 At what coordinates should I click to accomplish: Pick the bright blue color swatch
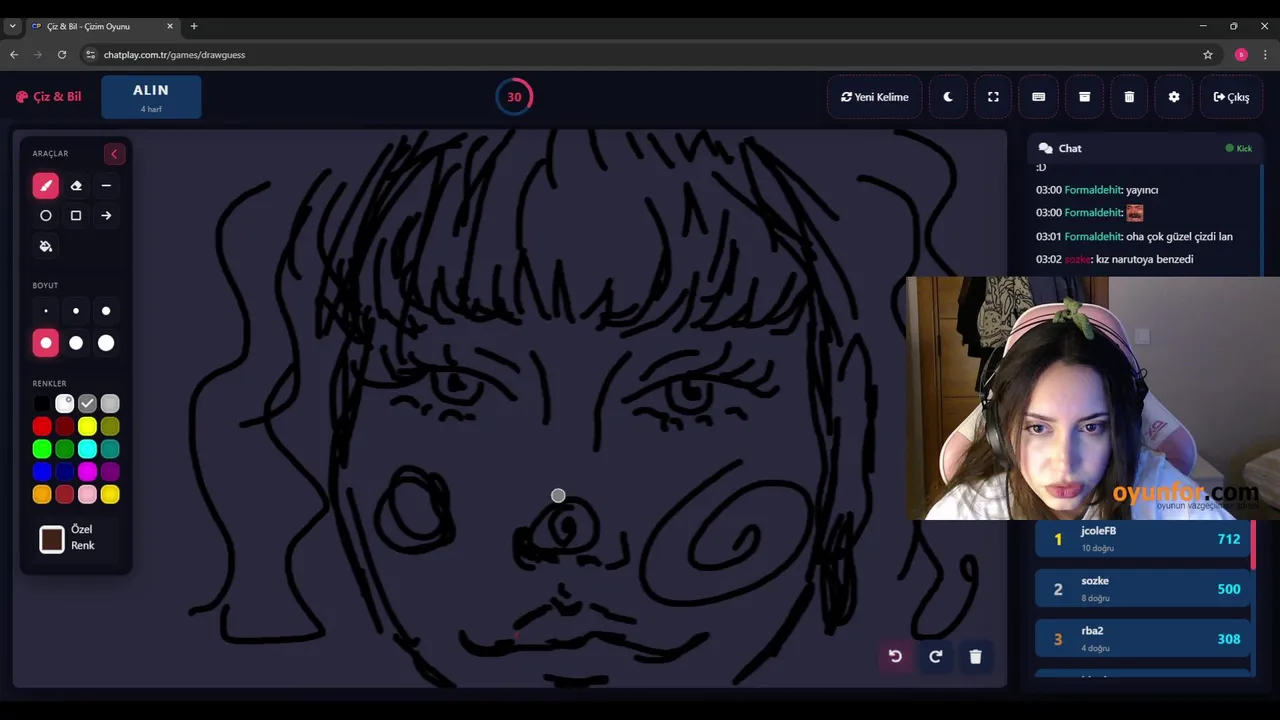[x=42, y=472]
